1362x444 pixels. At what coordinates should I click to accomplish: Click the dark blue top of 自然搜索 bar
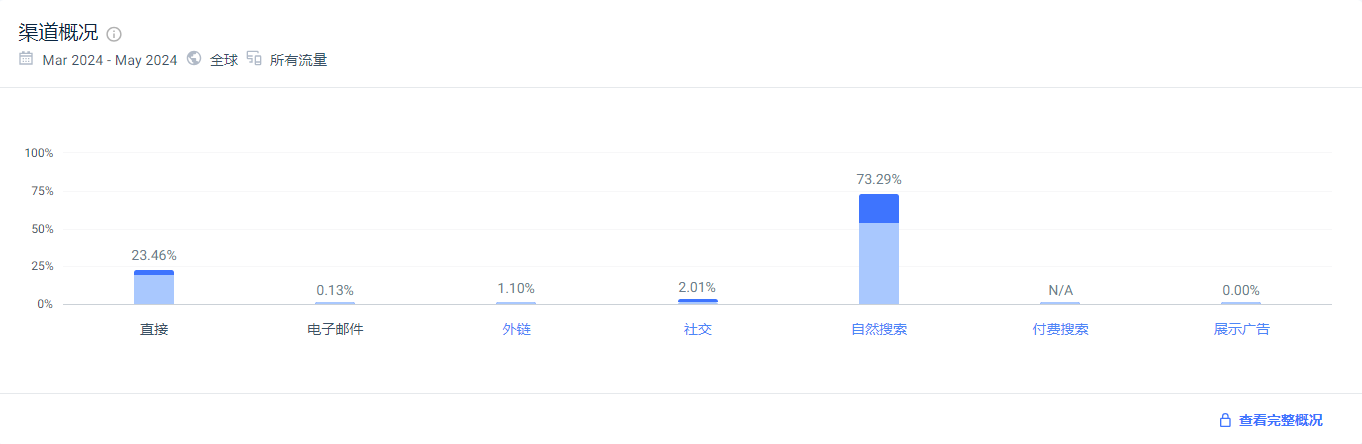point(879,208)
